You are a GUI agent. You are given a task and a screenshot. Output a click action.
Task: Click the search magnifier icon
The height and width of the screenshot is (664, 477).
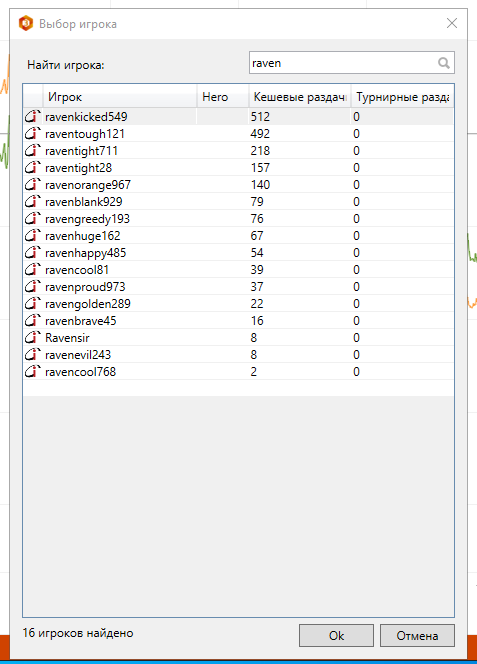(x=444, y=63)
